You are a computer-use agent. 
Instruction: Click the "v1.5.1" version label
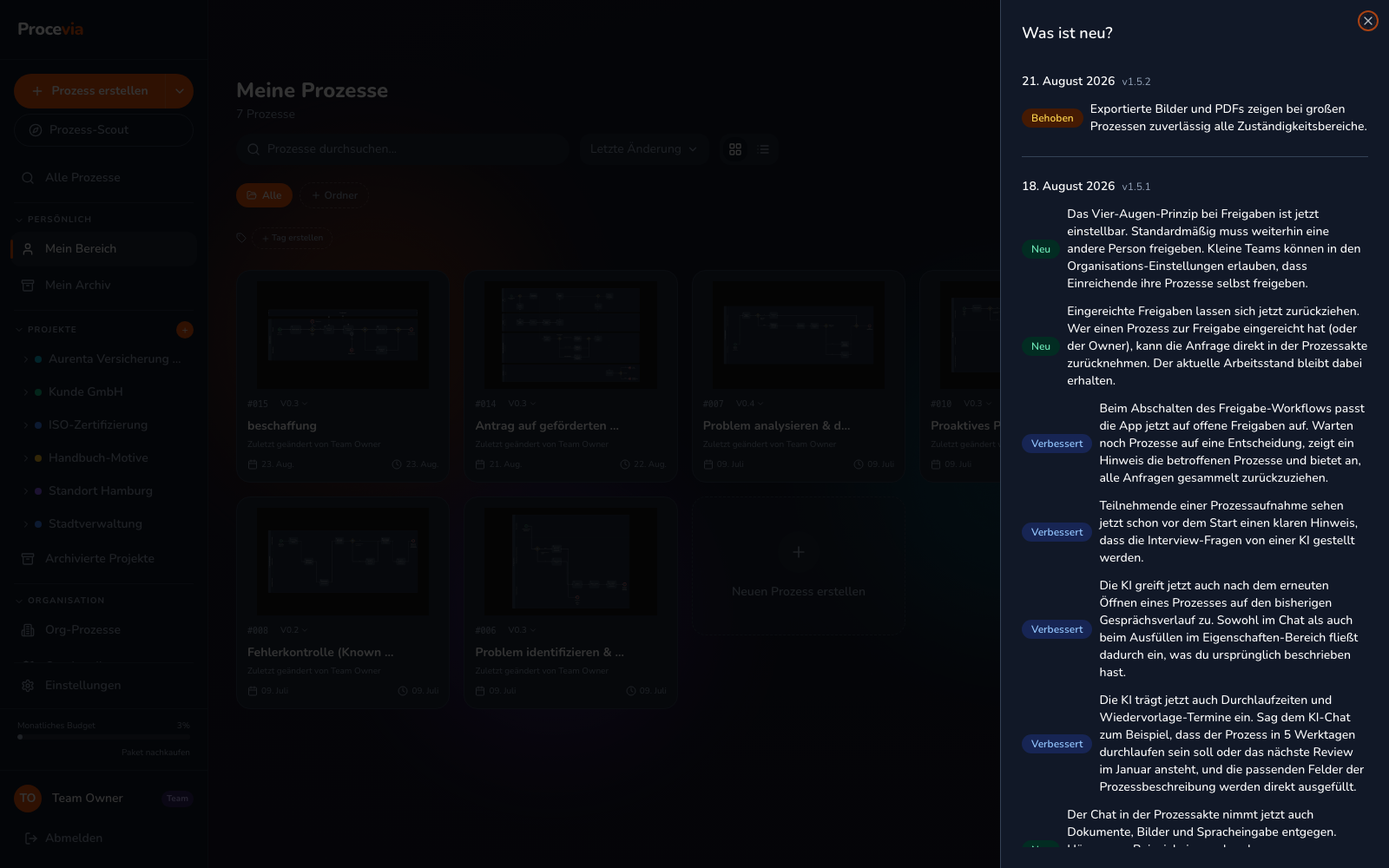click(x=1136, y=187)
